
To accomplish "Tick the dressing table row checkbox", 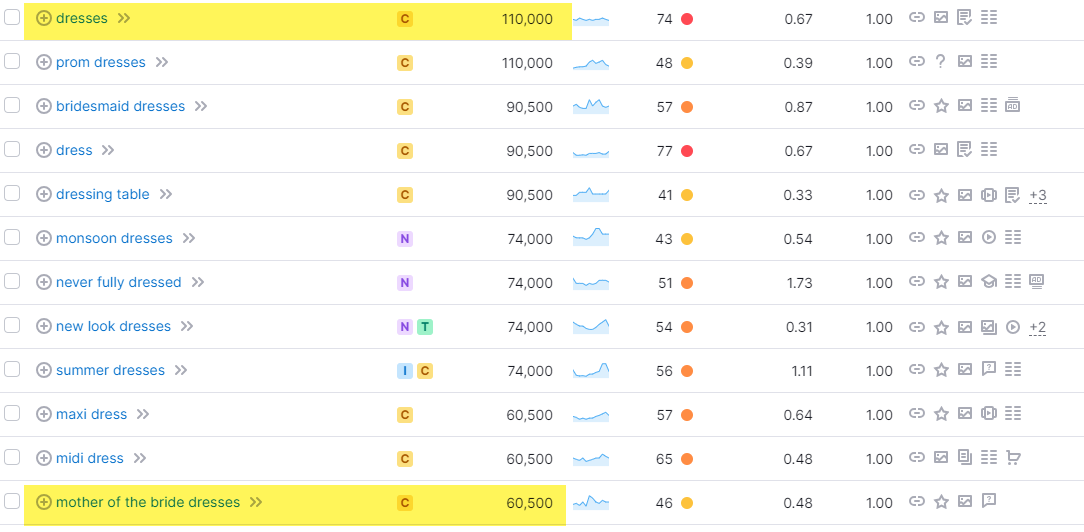I will [x=12, y=193].
